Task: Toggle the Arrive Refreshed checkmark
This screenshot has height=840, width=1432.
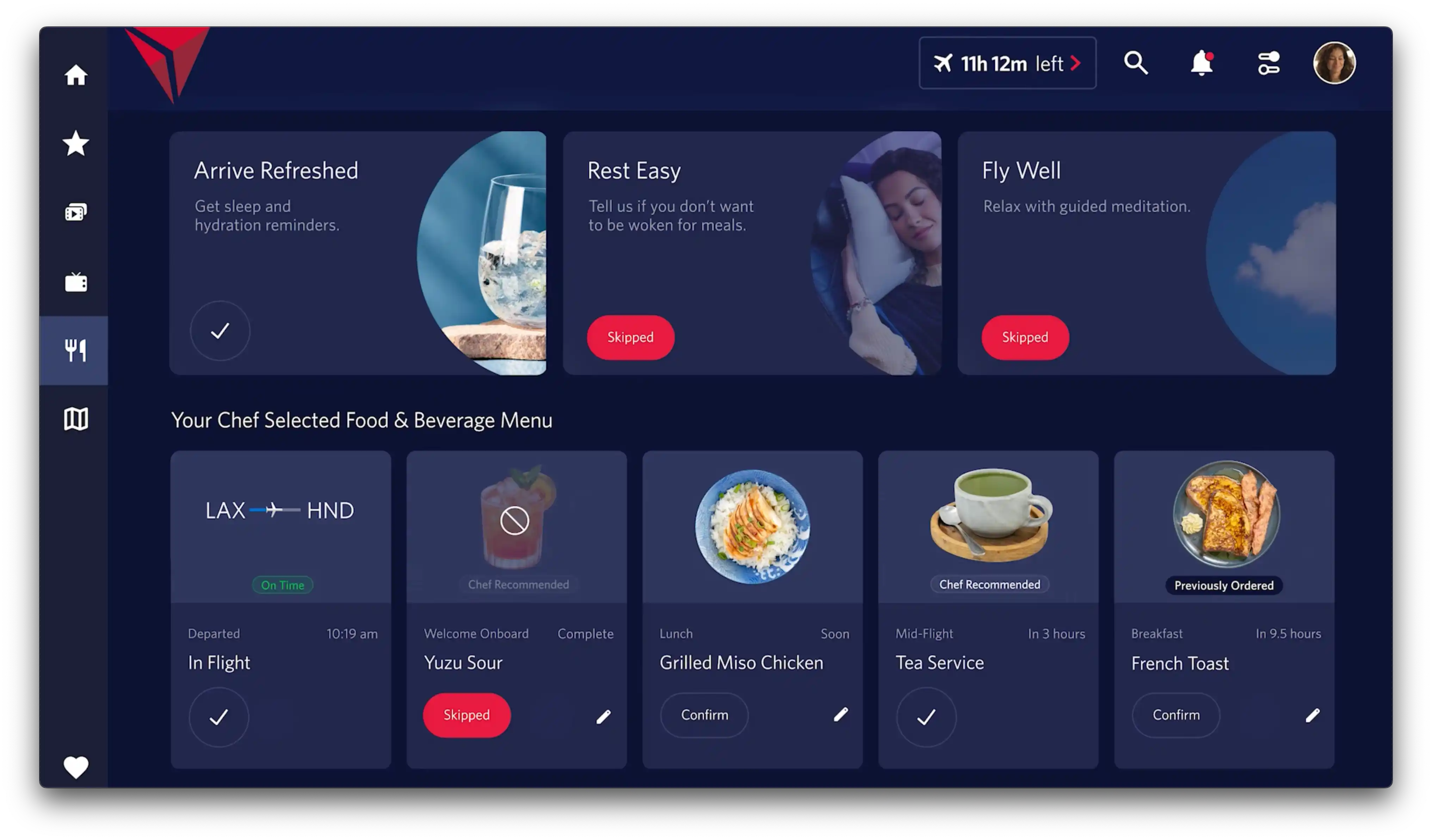Action: (220, 330)
